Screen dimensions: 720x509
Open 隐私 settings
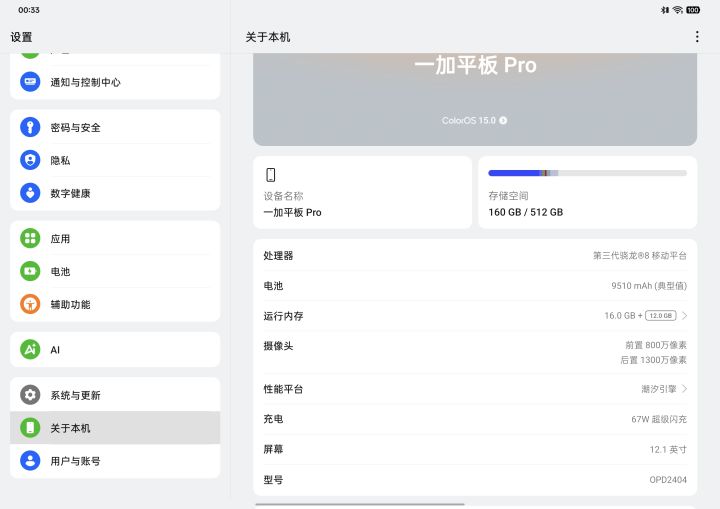coord(115,160)
